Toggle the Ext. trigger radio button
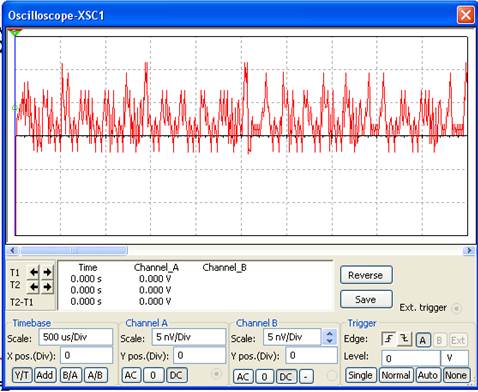 tap(457, 308)
